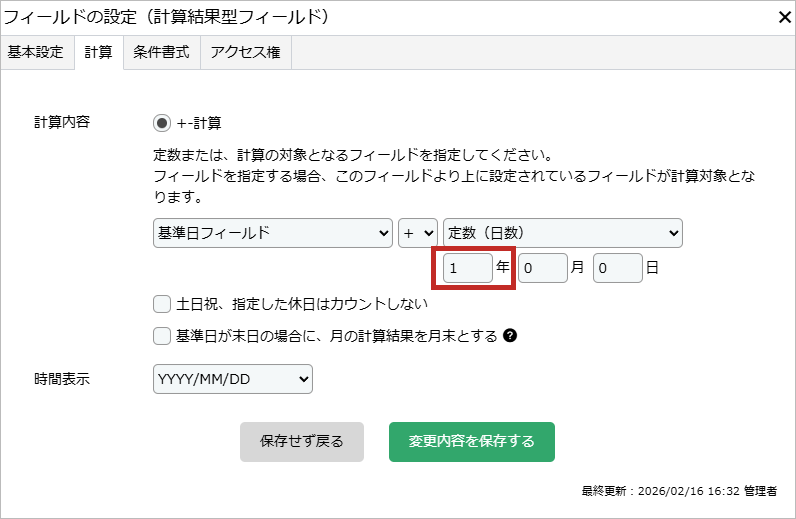Expand the + operator dropdown
The width and height of the screenshot is (796, 519).
point(418,233)
